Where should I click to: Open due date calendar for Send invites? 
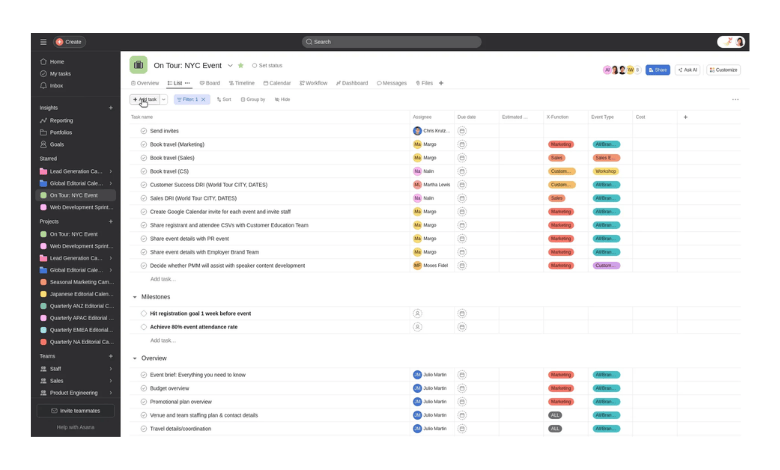click(462, 131)
